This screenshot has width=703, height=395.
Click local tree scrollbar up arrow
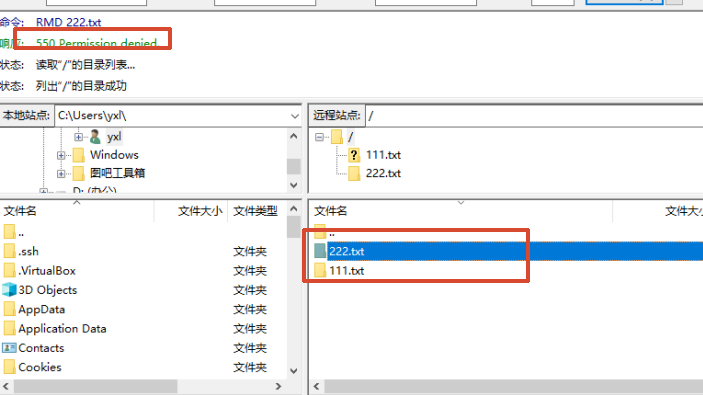[294, 136]
